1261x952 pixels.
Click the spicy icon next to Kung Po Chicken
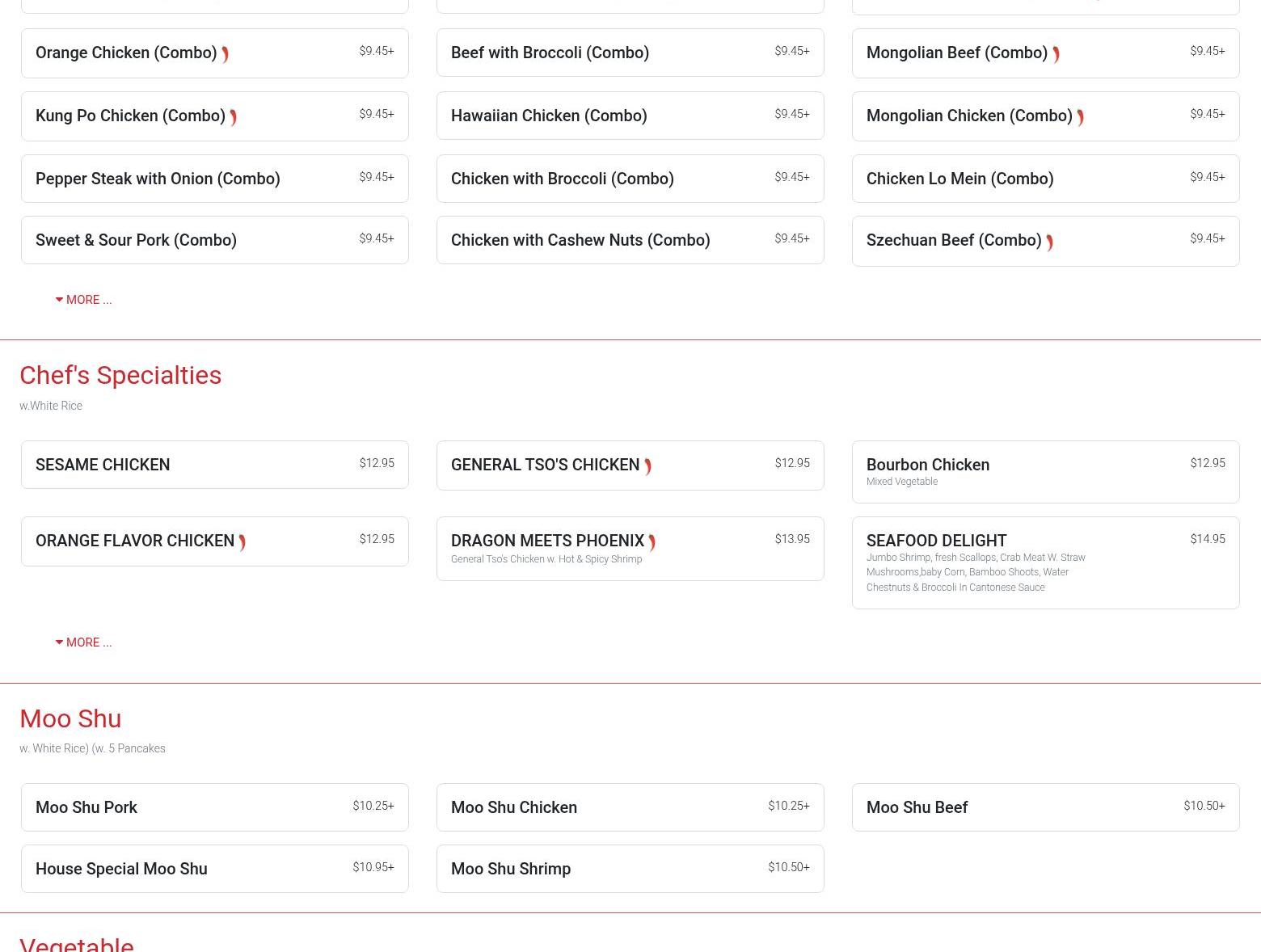click(233, 117)
